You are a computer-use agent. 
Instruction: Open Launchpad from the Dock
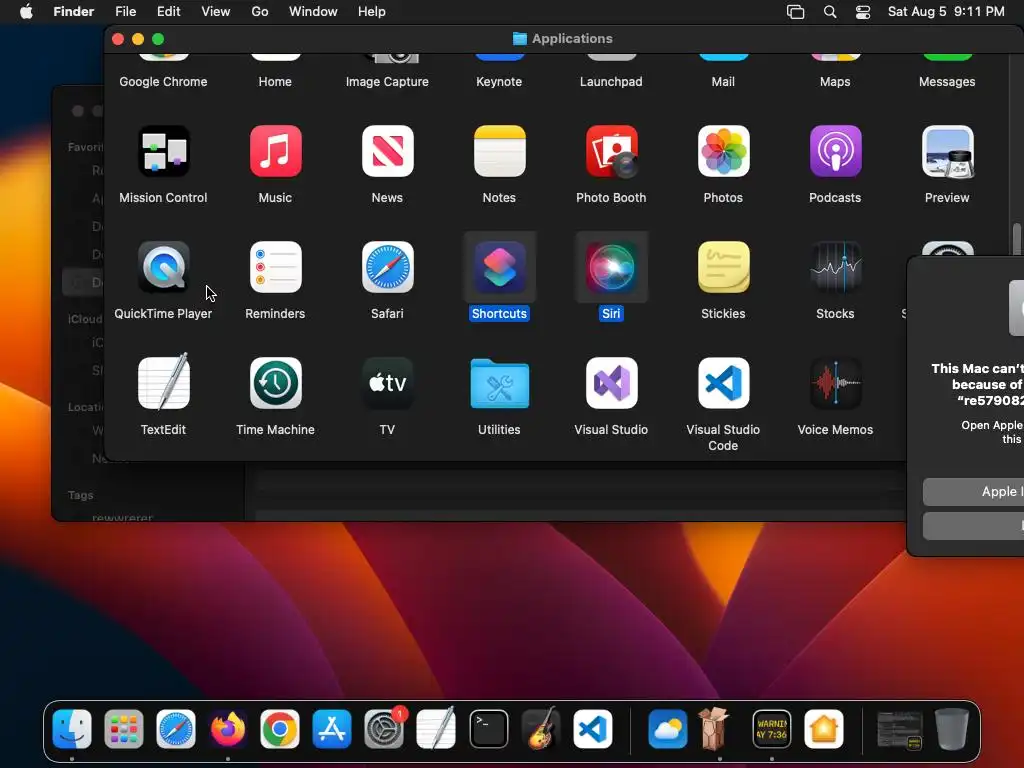coord(123,729)
